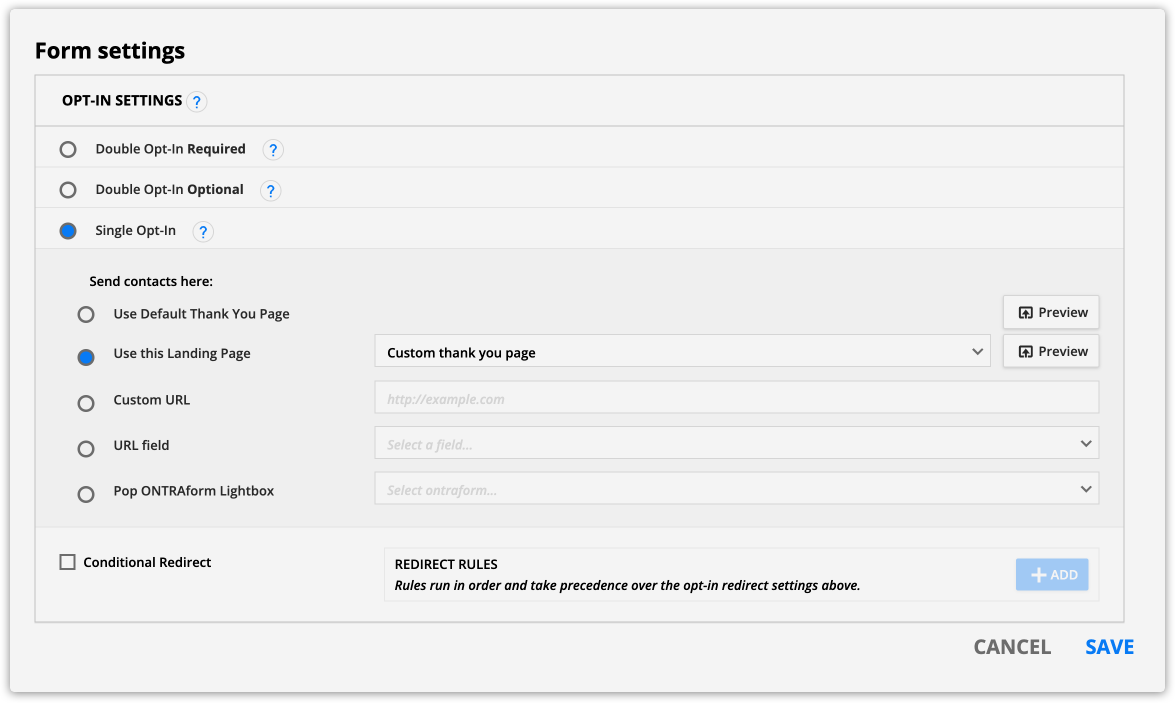The height and width of the screenshot is (703, 1175).
Task: Expand the Select ontraform dropdown
Action: (x=736, y=489)
